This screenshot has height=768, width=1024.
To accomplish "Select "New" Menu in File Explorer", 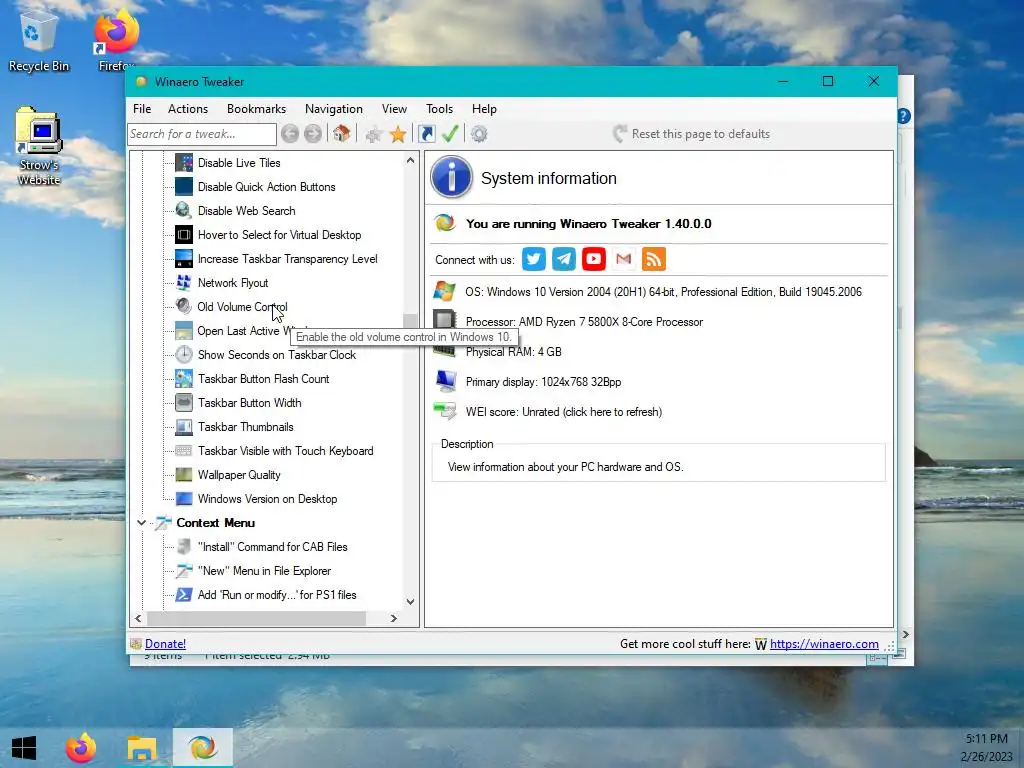I will point(264,571).
